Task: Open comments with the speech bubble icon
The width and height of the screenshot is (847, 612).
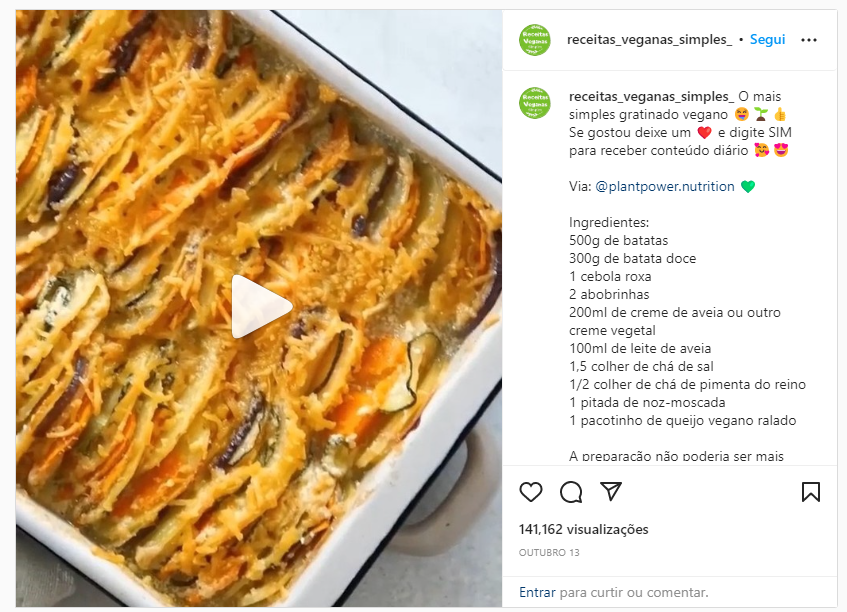Action: click(x=571, y=492)
